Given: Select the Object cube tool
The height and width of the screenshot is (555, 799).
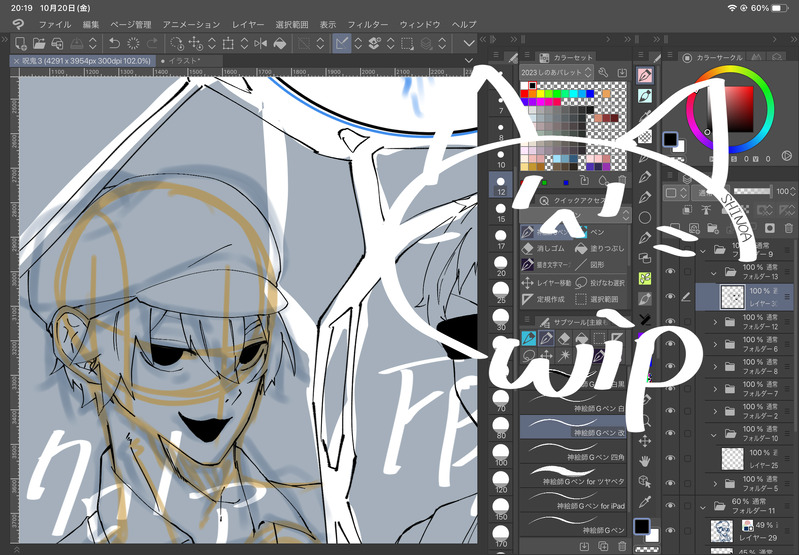Looking at the screenshot, I should (x=645, y=482).
